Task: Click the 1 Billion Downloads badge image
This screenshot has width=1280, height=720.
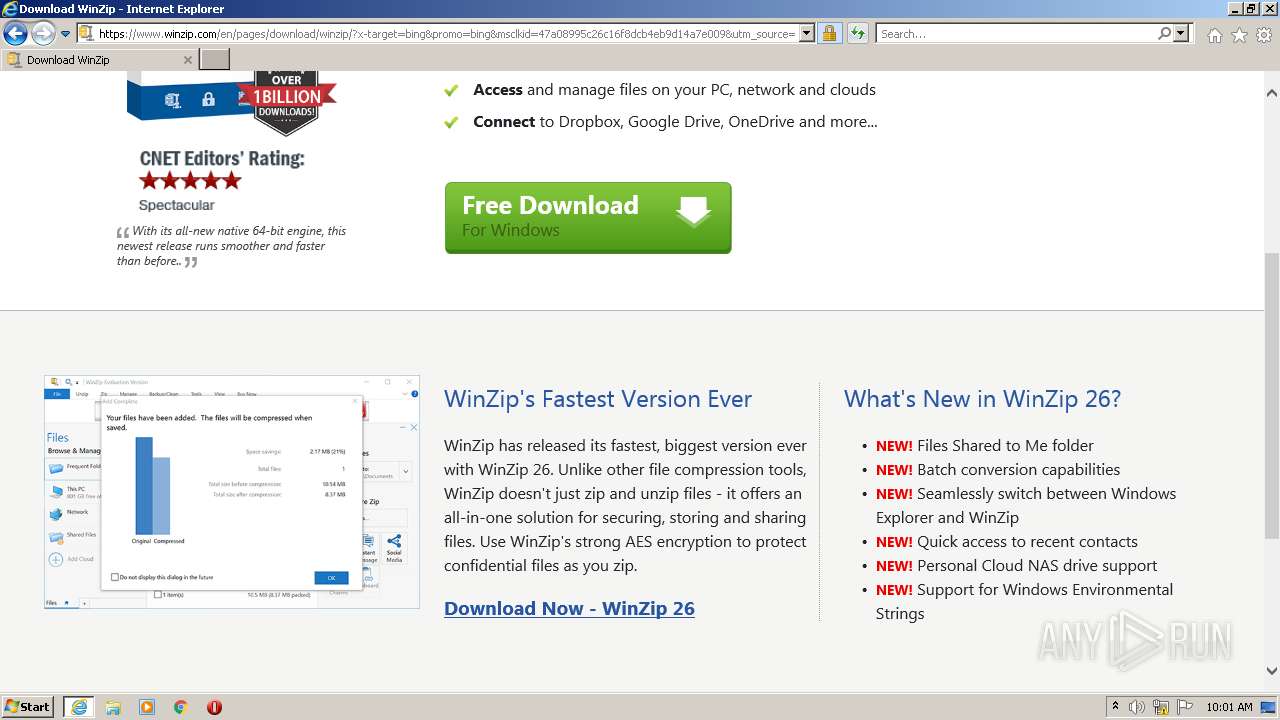Action: 286,103
